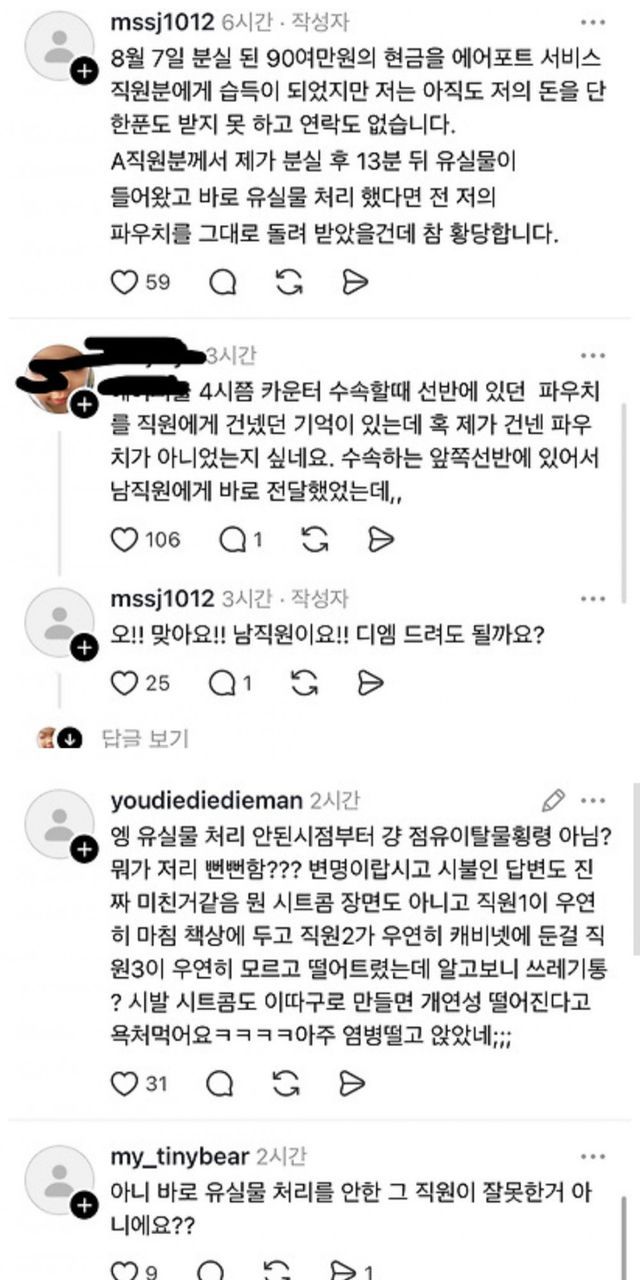
Task: Edit youdiediedieman's comment using pencil icon
Action: [x=553, y=801]
